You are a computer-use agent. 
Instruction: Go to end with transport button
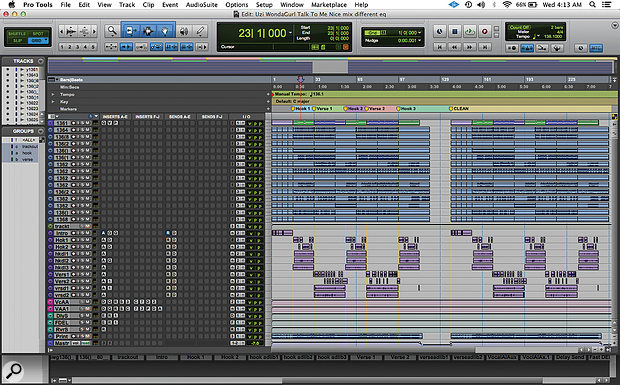click(485, 47)
